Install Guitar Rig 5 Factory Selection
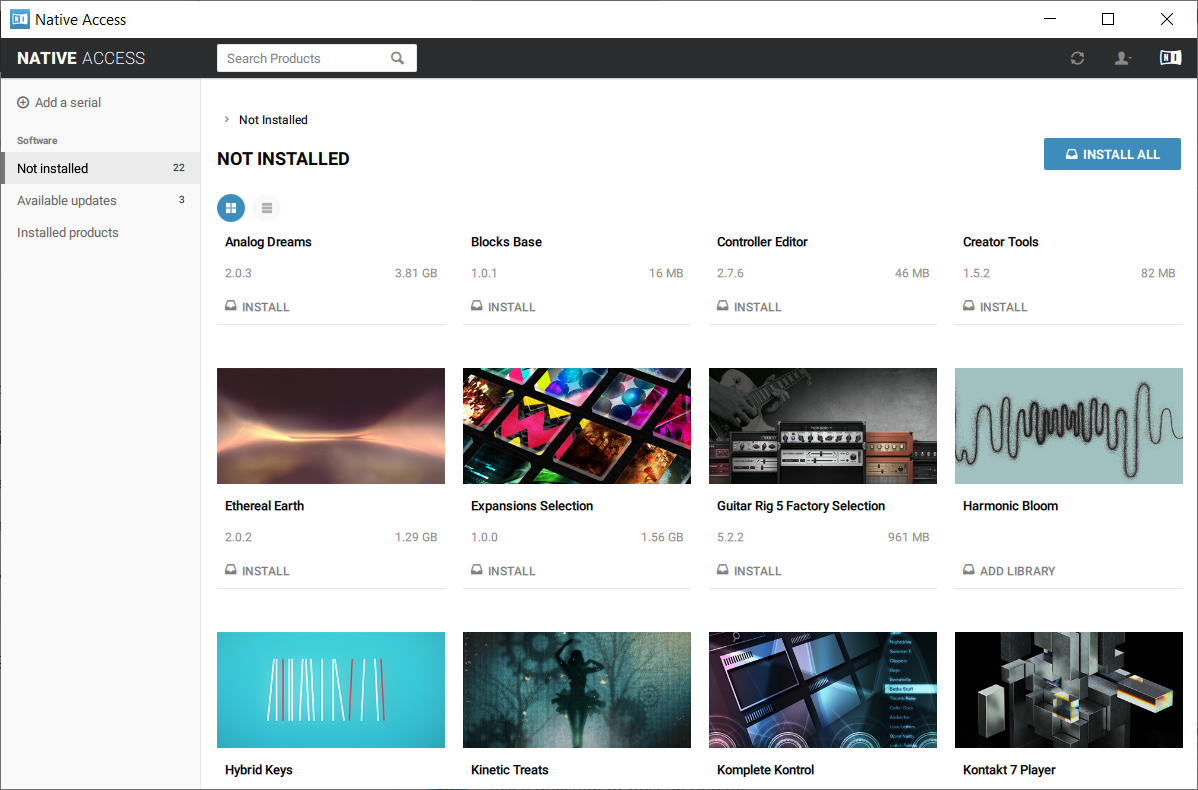 click(750, 571)
